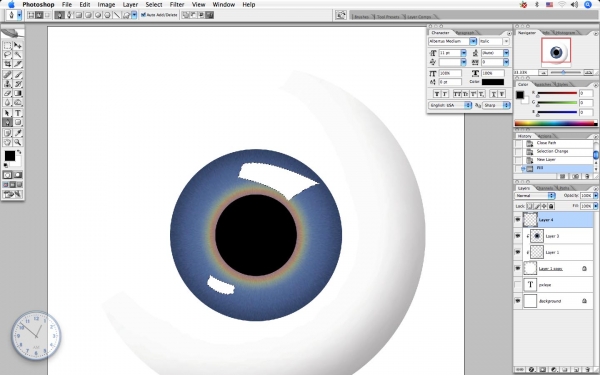Toggle Auto Add/Delete checkbox
Viewport: 600px width, 375px height.
(143, 15)
